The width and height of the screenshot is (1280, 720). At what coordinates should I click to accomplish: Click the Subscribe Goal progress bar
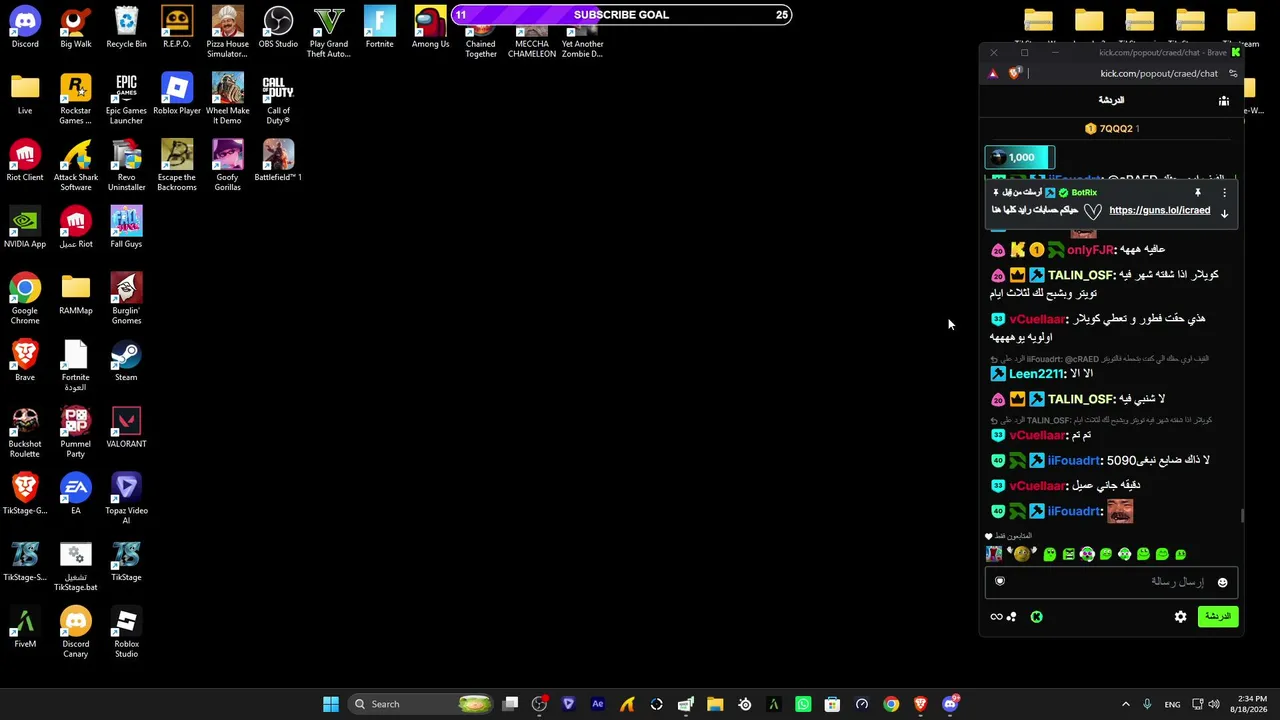coord(621,15)
